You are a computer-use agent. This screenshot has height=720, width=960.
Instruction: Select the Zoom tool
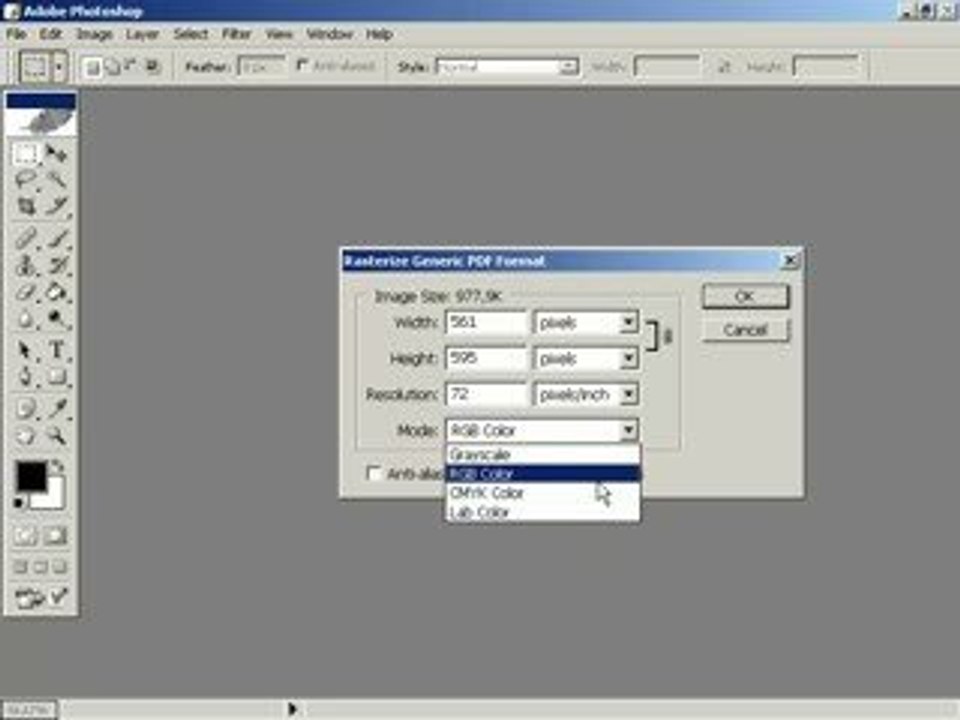[x=57, y=435]
